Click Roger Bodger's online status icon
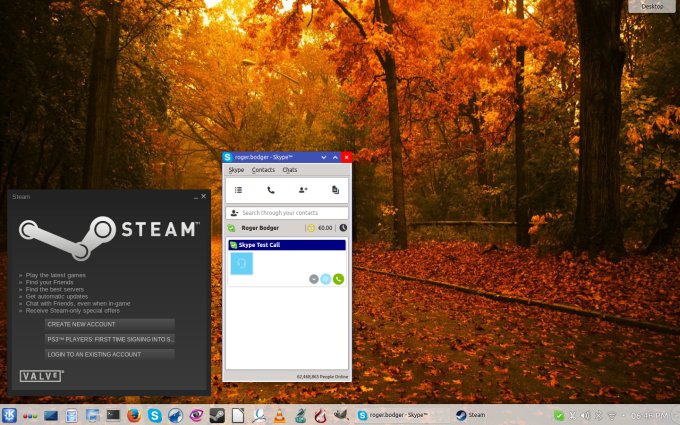680x425 pixels. point(232,228)
